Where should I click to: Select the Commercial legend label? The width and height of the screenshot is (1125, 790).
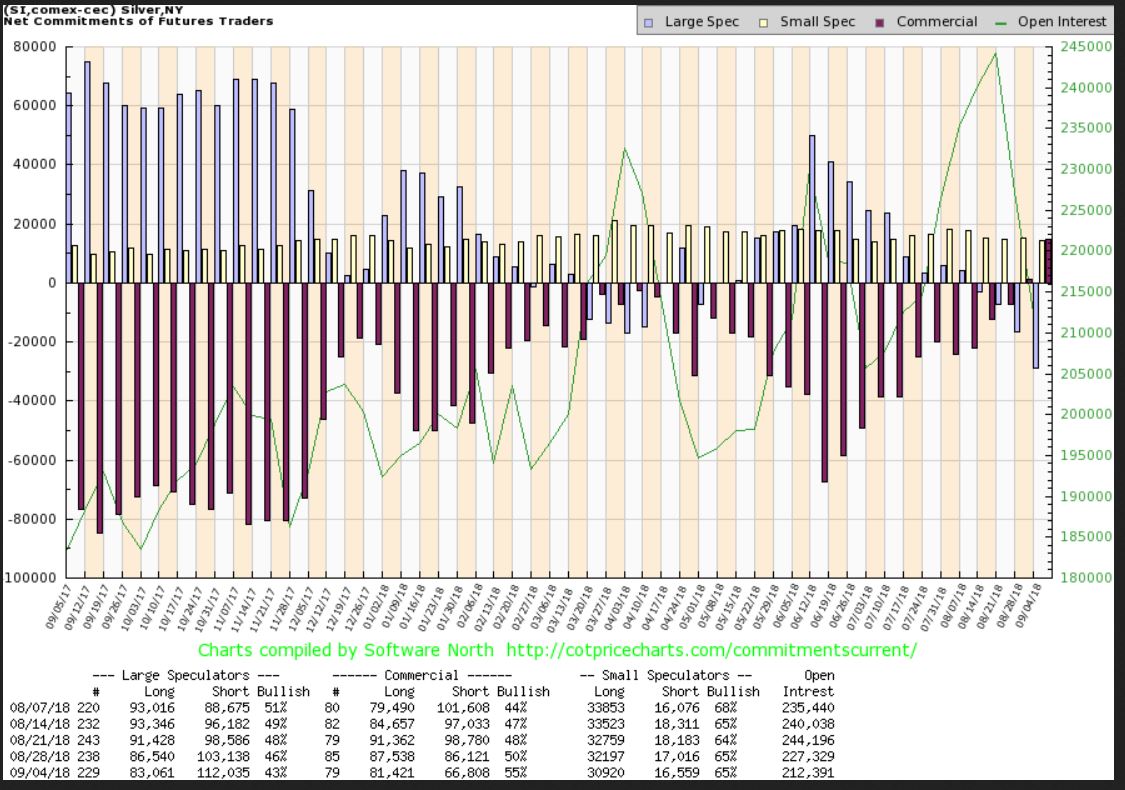click(936, 21)
